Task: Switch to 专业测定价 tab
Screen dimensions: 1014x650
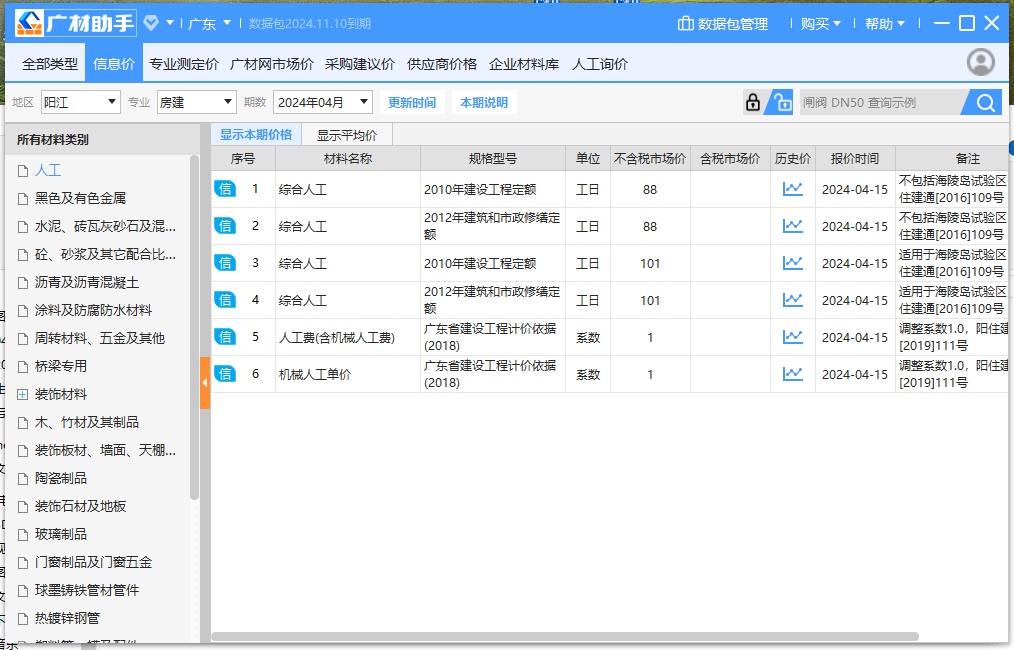Action: (x=184, y=63)
